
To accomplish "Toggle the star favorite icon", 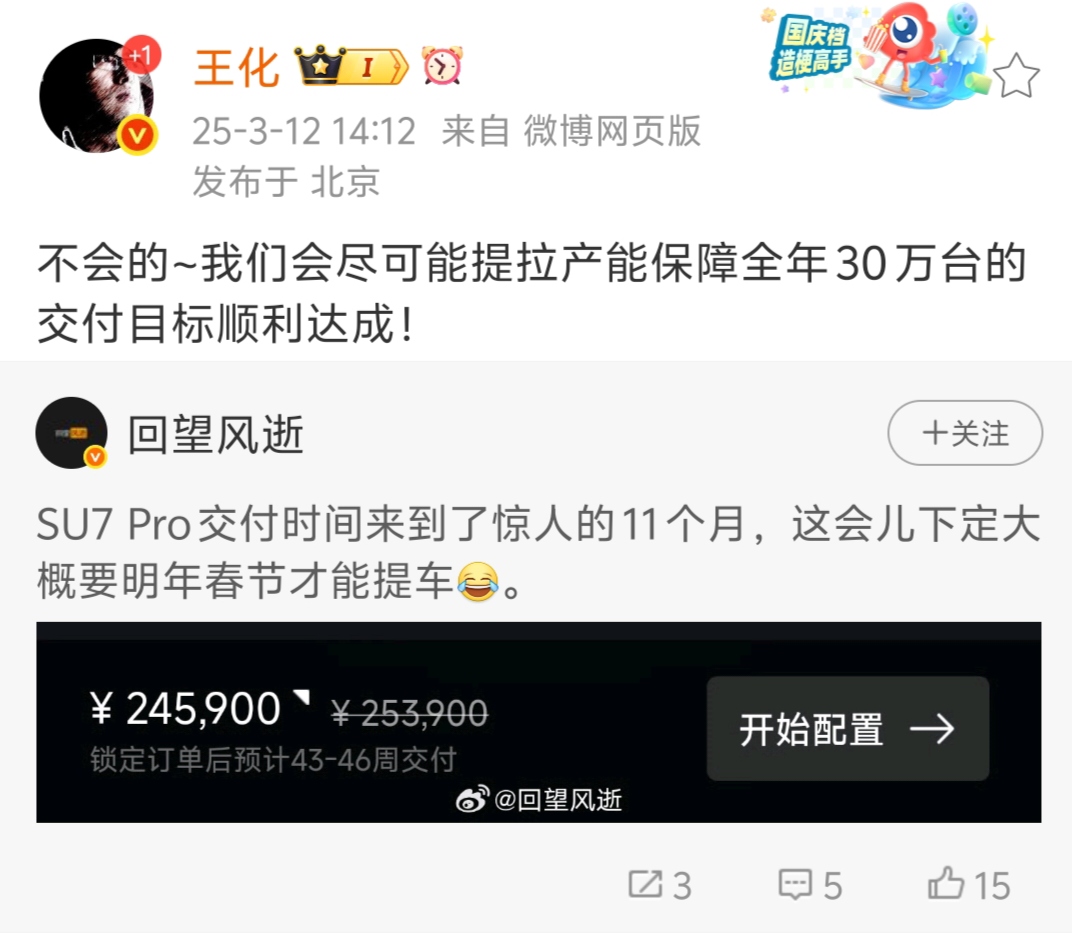I will pos(1016,76).
